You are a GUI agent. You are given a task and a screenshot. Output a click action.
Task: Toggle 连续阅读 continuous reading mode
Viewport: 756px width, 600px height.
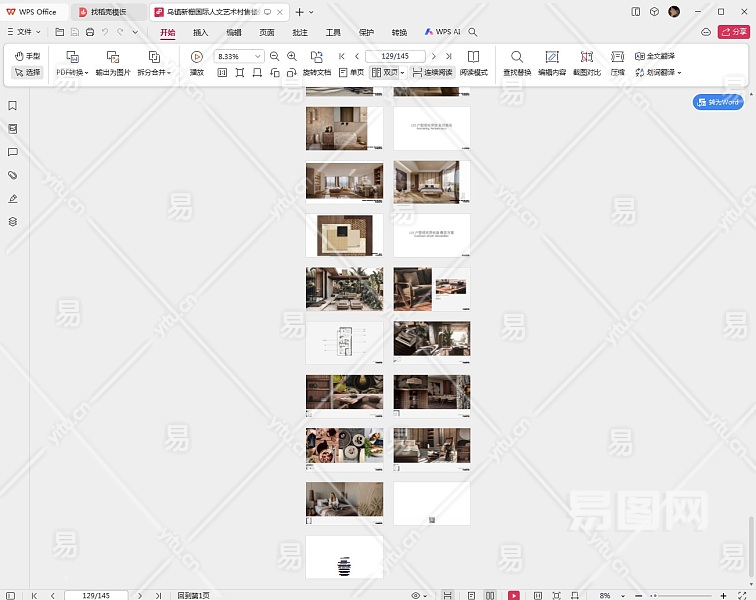431,73
